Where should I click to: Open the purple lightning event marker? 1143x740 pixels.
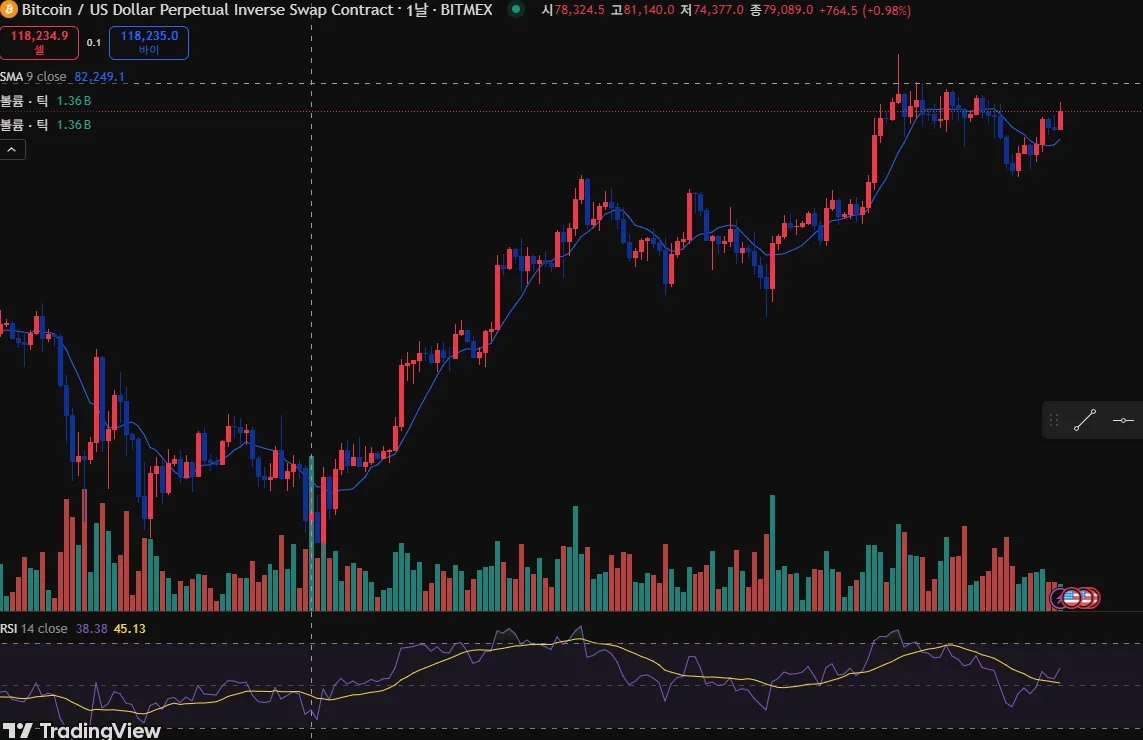click(1056, 599)
